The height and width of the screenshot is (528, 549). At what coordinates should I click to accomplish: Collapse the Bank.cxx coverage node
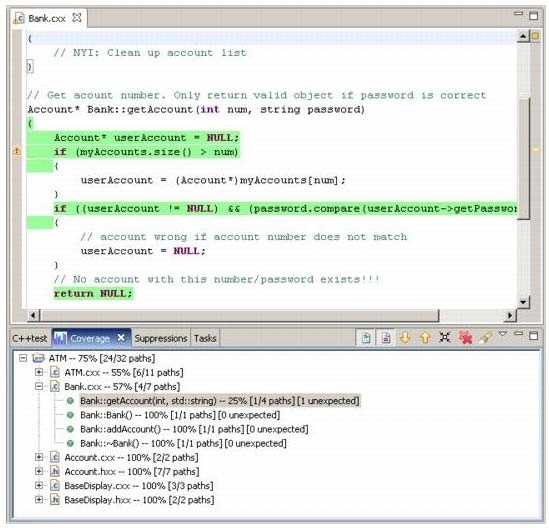point(39,387)
